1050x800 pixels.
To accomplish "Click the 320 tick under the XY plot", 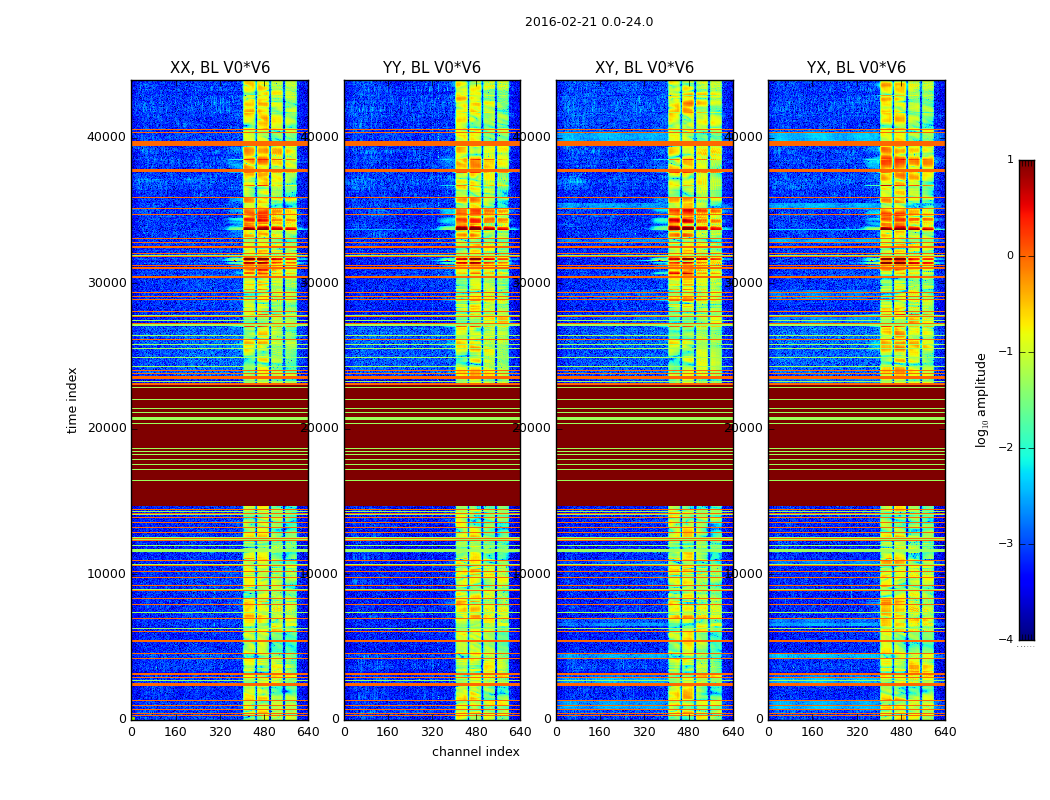I will point(644,732).
